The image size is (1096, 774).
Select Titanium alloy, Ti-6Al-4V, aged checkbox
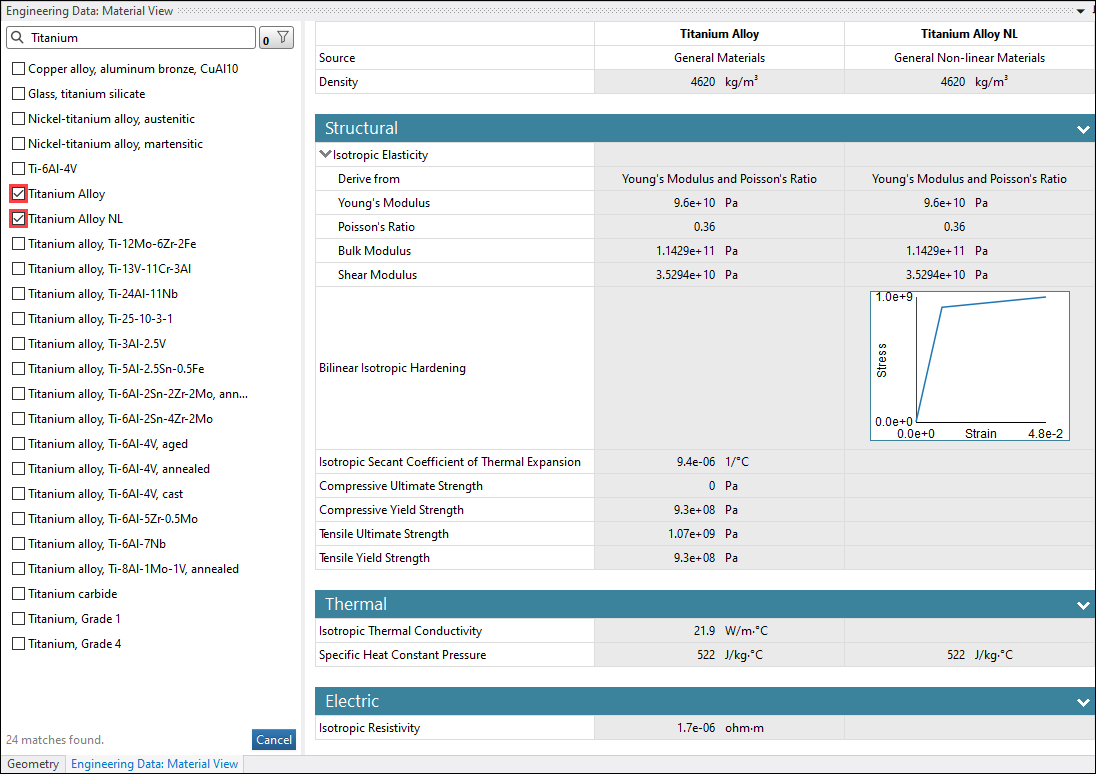click(19, 444)
